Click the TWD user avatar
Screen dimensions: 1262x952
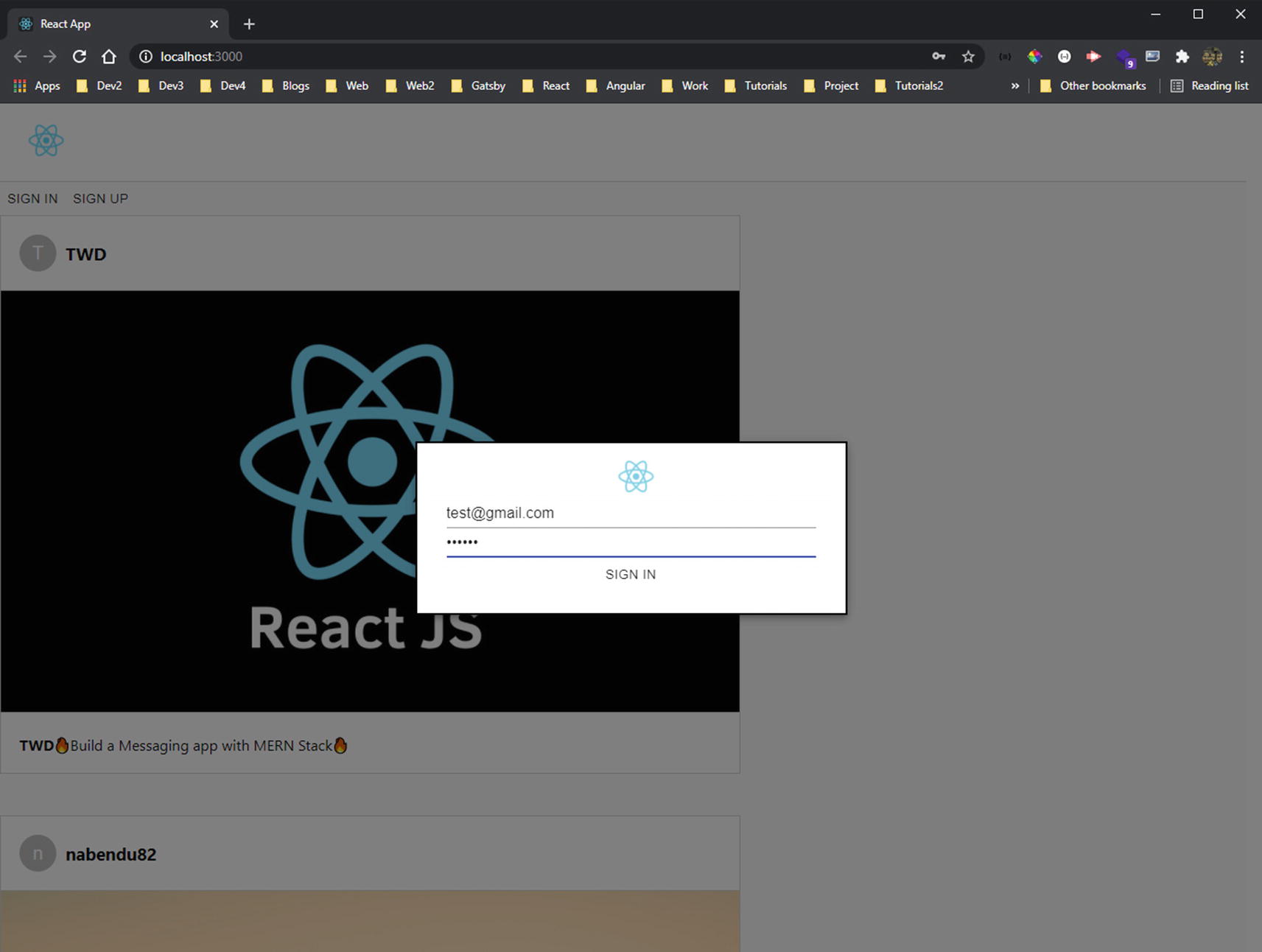pos(38,253)
